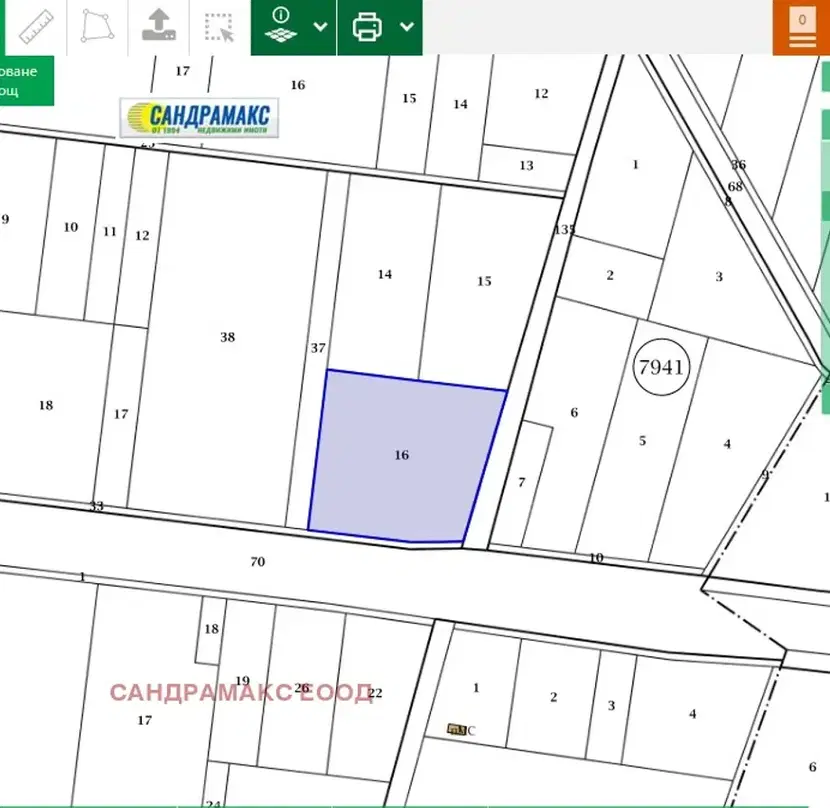Select unhighlighted parcel 16 beside top parcel 17
This screenshot has height=808, width=830.
point(297,85)
